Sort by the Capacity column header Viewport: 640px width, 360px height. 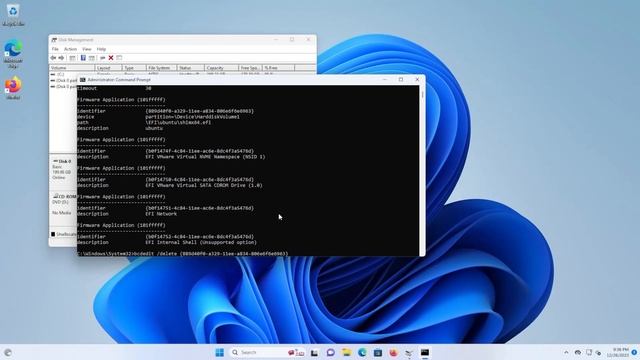tap(221, 68)
